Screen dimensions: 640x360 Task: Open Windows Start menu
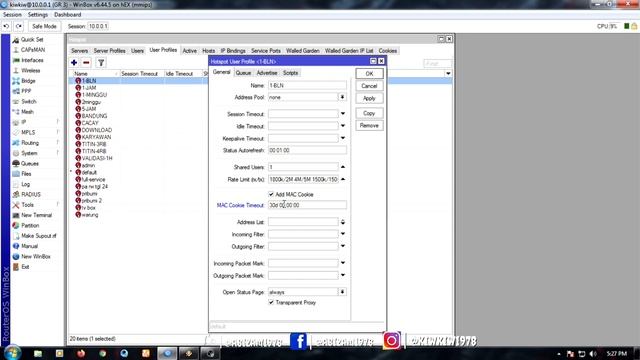point(12,353)
